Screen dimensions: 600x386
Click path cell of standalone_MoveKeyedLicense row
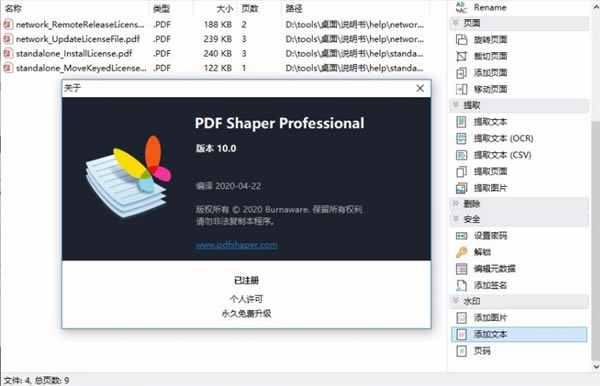354,68
